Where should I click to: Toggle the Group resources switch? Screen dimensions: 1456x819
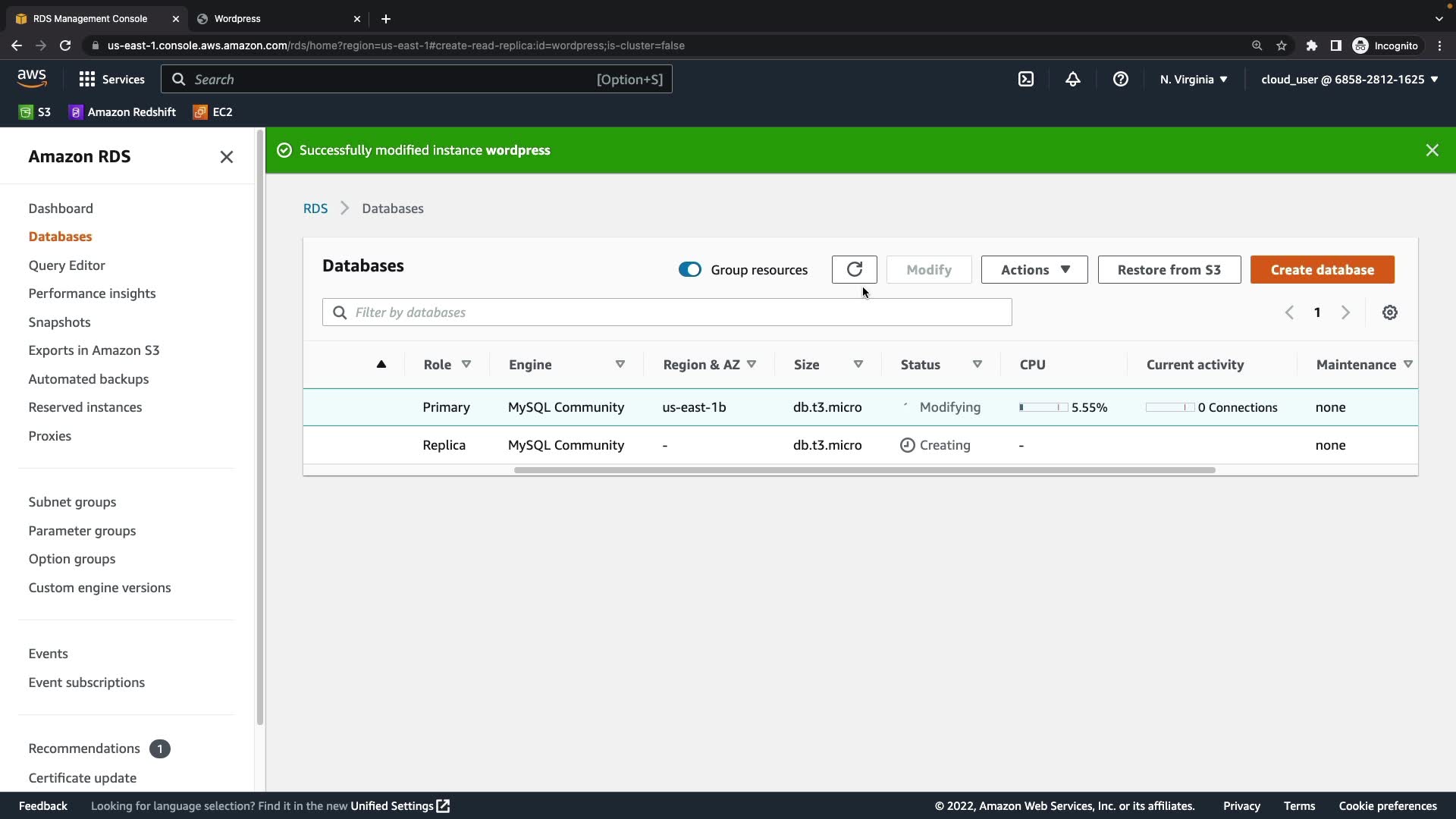coord(689,270)
